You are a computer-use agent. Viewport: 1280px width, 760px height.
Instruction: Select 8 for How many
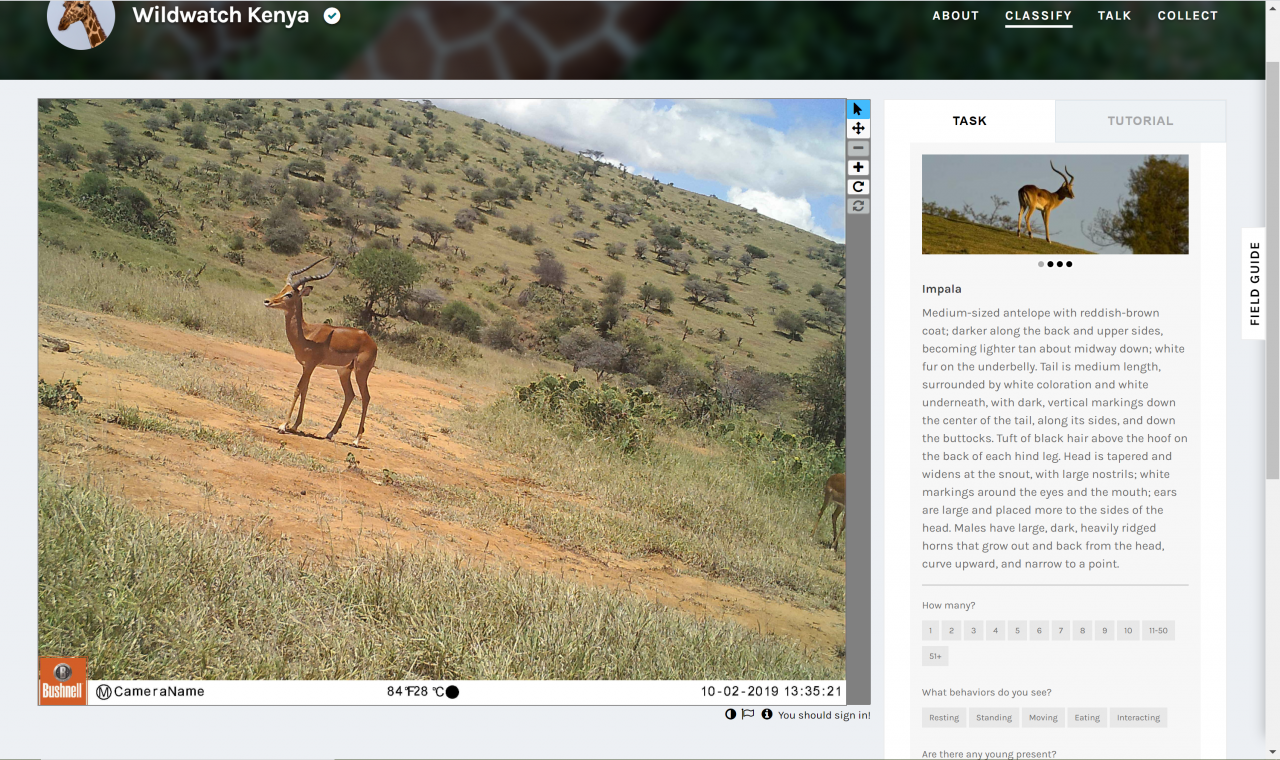tap(1082, 631)
